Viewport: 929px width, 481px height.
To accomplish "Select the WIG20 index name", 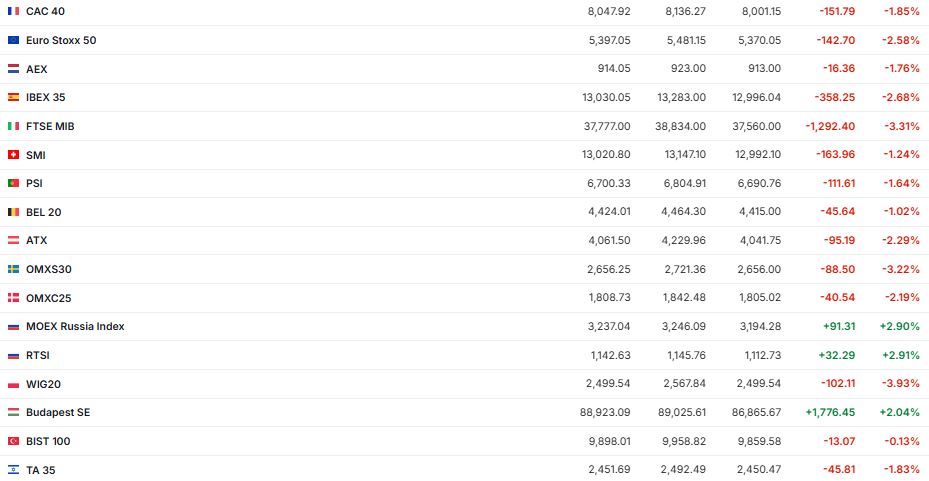I will (44, 384).
